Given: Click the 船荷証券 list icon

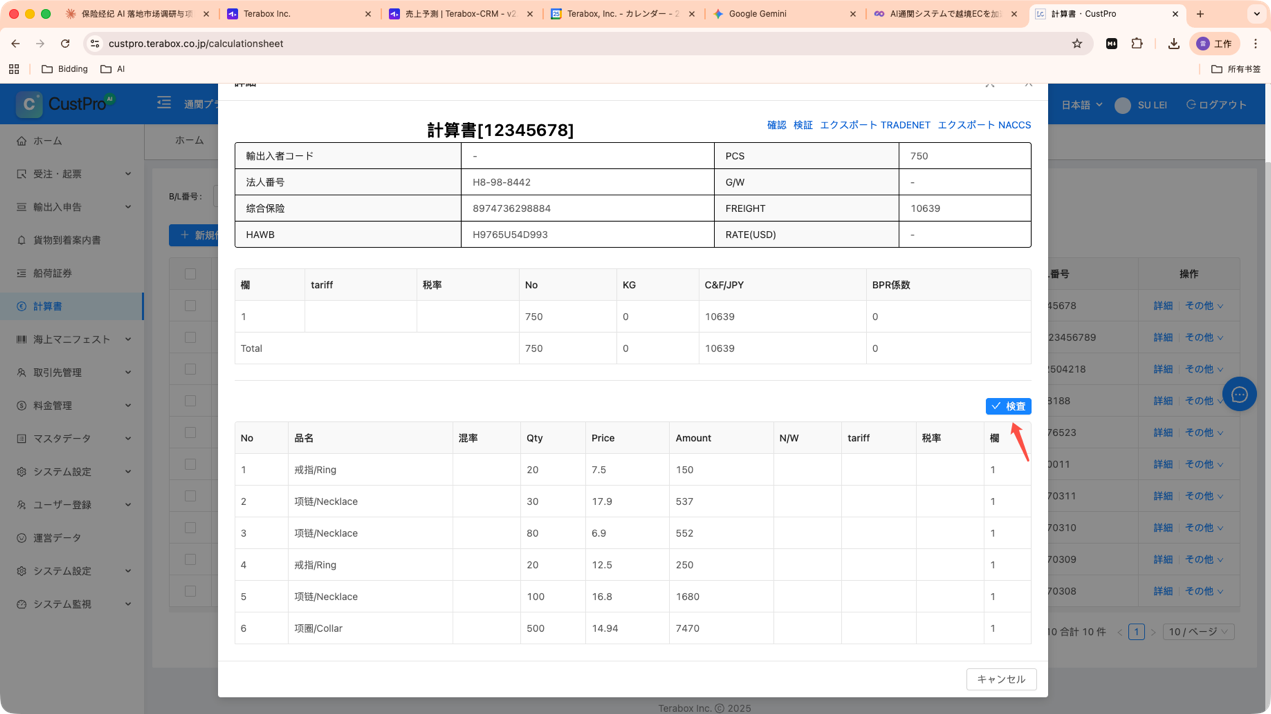Looking at the screenshot, I should pos(21,273).
